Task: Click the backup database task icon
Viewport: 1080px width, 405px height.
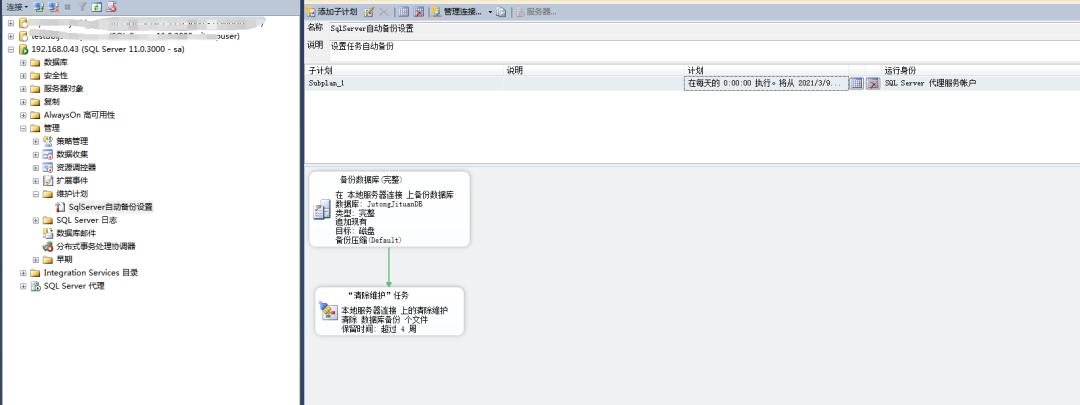Action: (x=322, y=209)
